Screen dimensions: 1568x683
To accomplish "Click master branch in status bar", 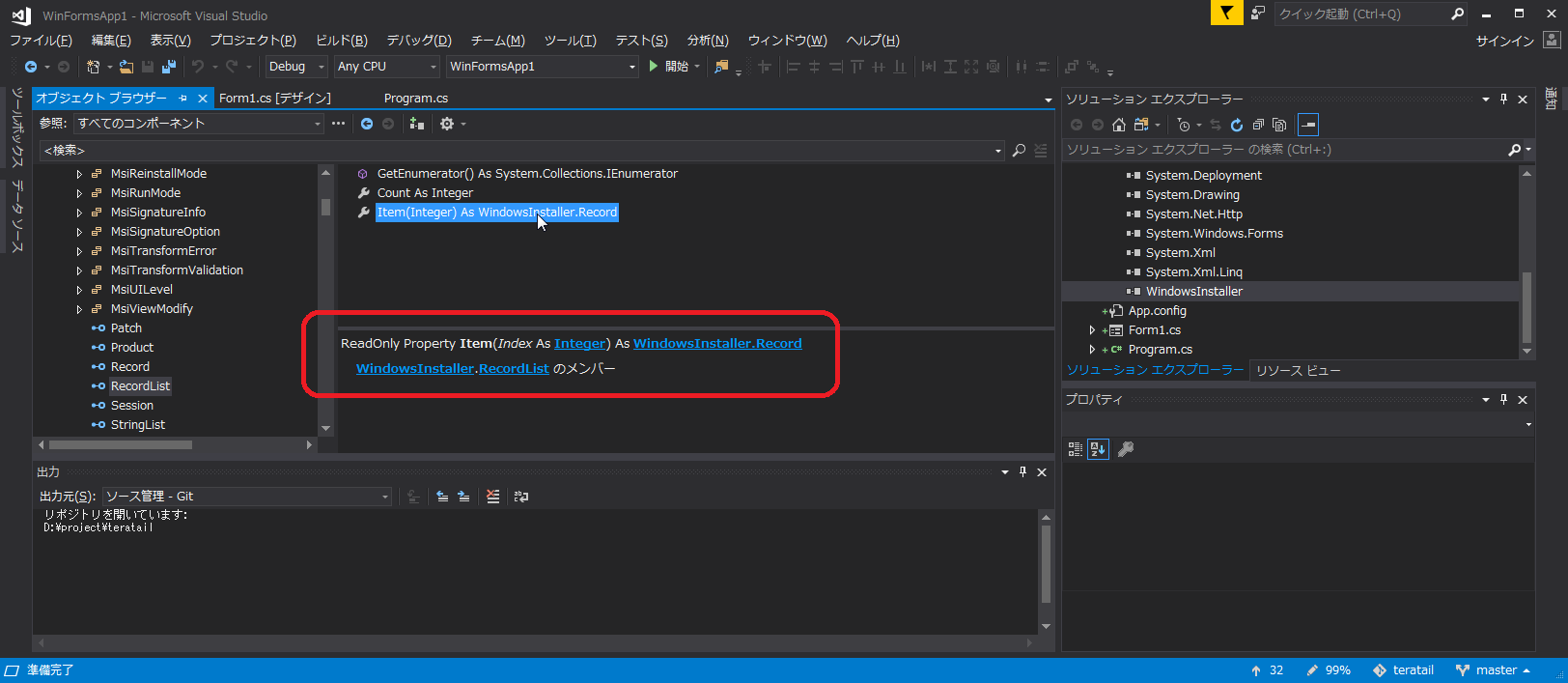I will pos(1493,670).
